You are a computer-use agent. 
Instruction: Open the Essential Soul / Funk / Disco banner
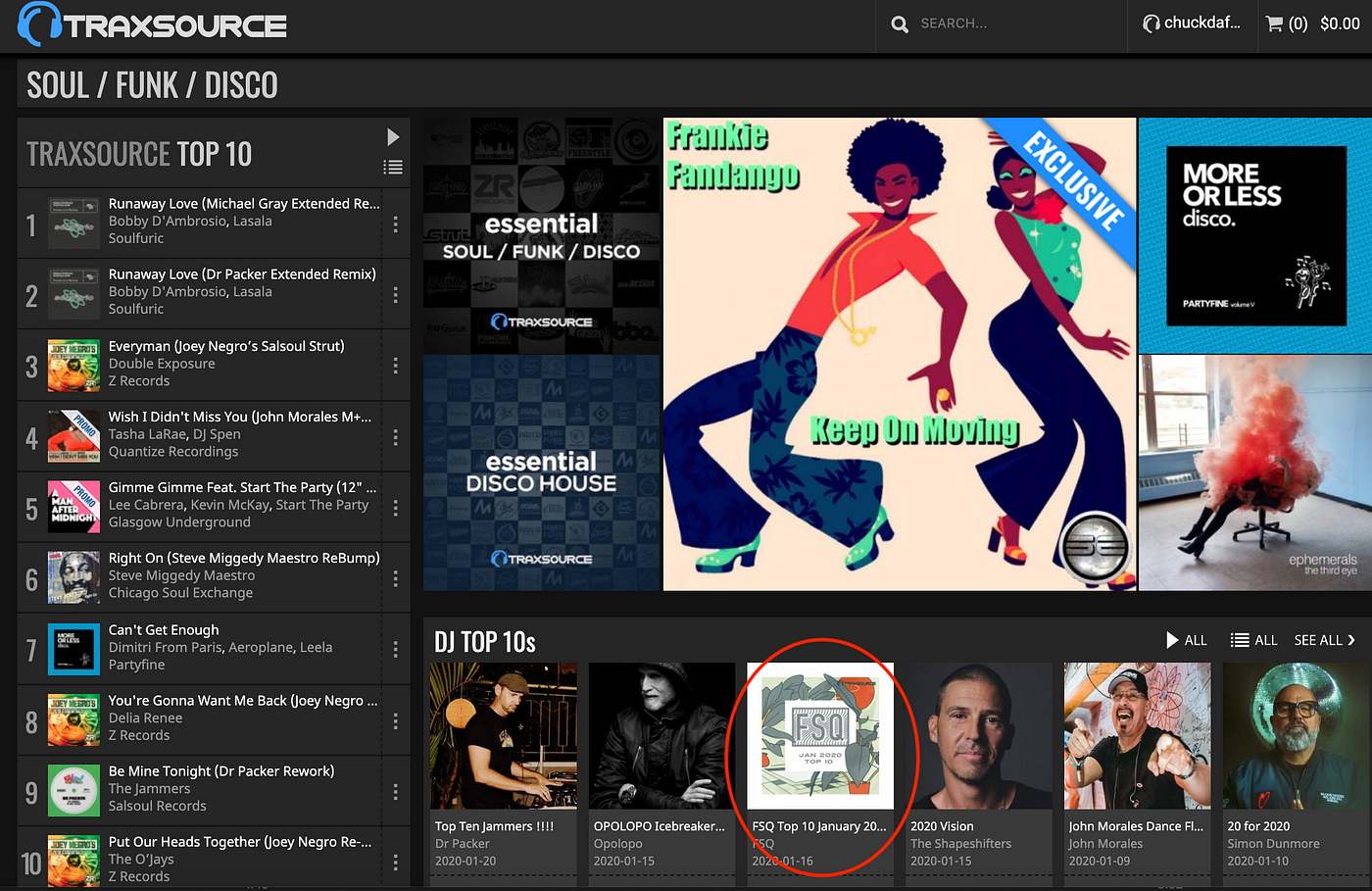tap(541, 235)
